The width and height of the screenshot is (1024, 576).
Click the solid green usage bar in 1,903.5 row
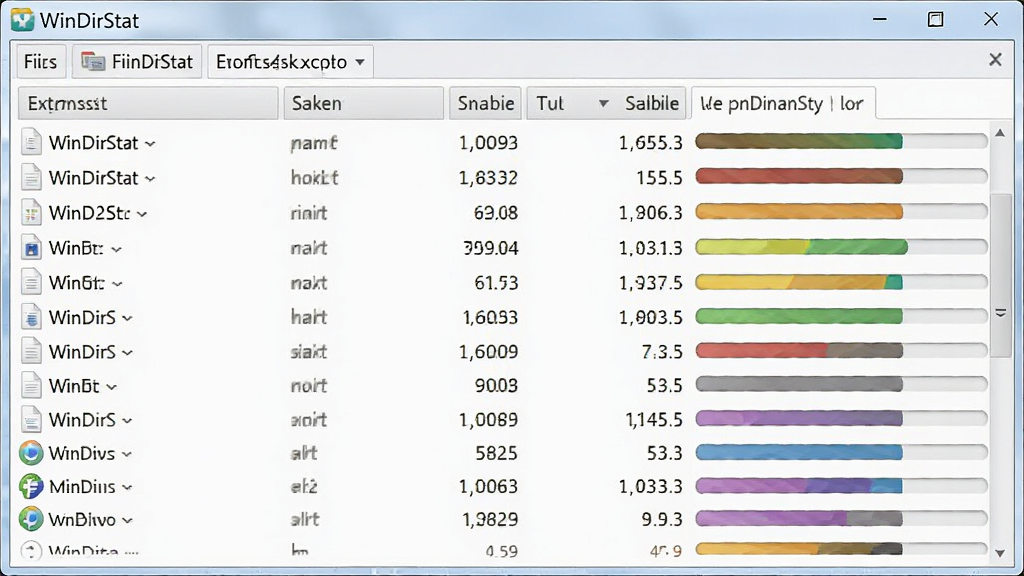(799, 317)
